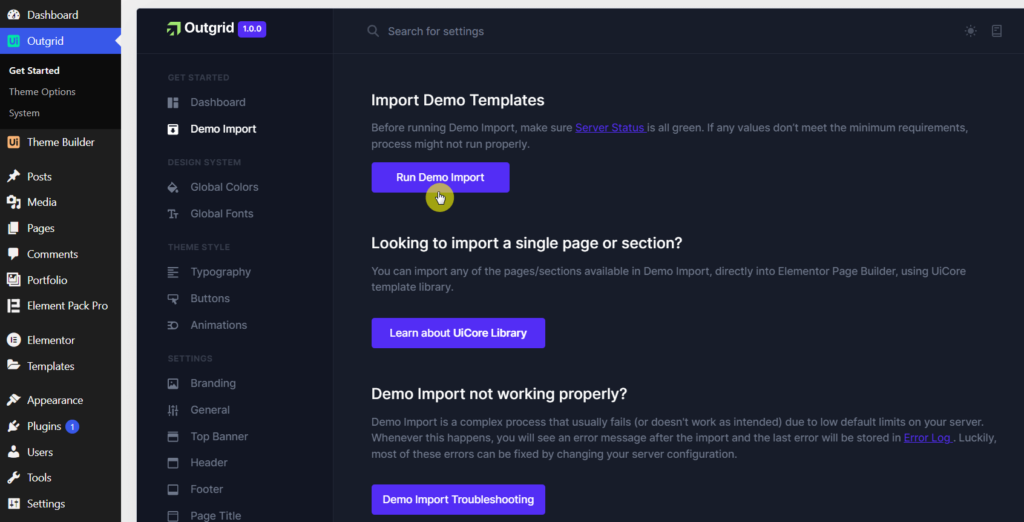Open Theme Options submenu item

pos(42,92)
